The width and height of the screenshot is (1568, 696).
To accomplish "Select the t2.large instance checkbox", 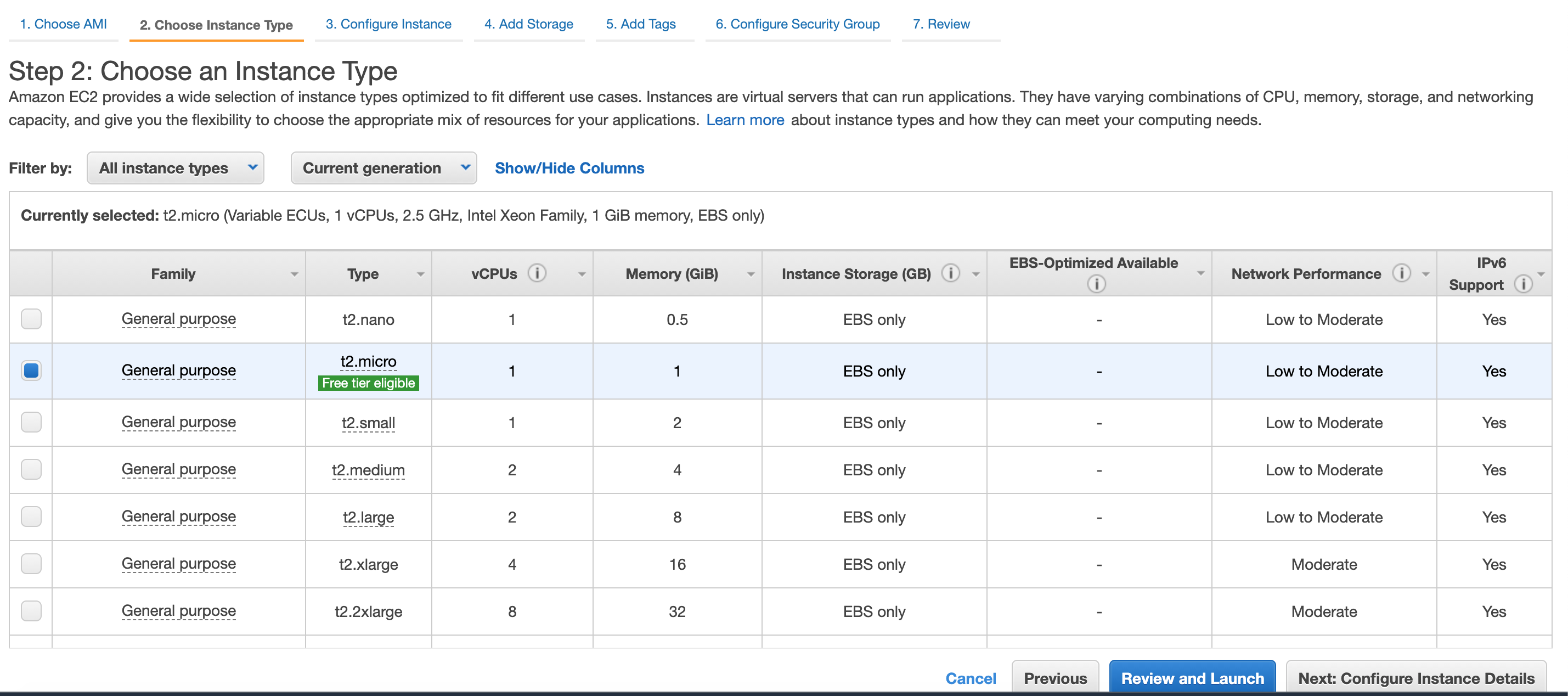I will pos(31,517).
